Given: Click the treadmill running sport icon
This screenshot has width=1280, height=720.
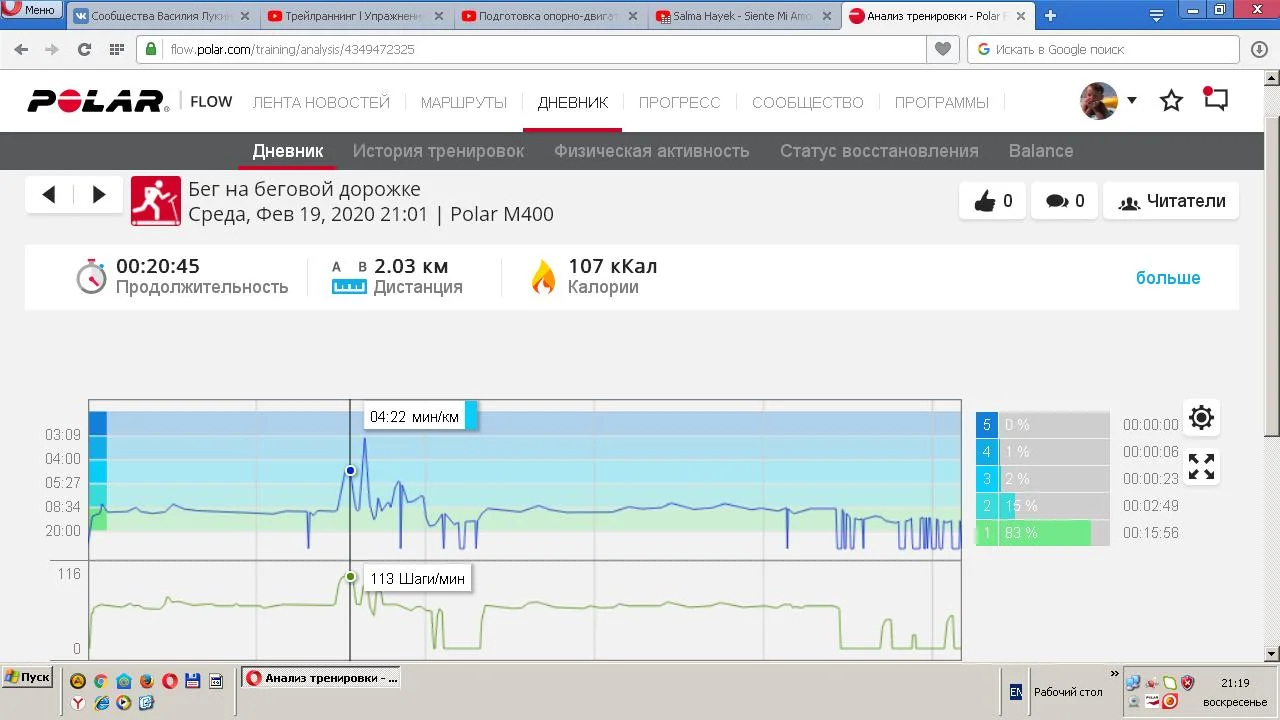Looking at the screenshot, I should coord(156,201).
